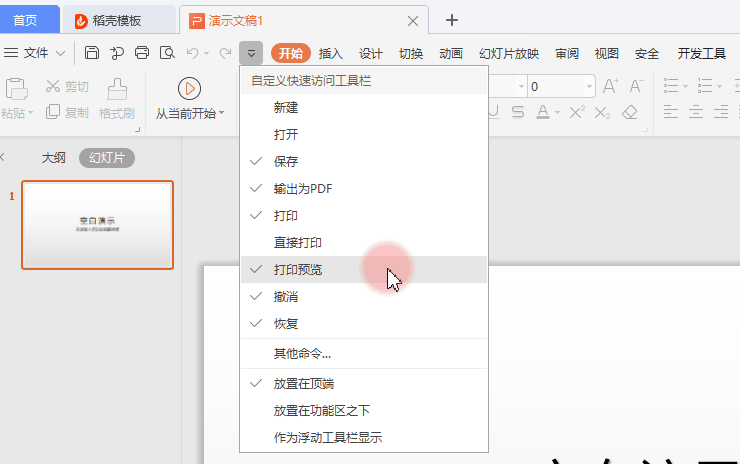The height and width of the screenshot is (464, 740).
Task: Click the 开始 ribbon tab button
Action: [291, 53]
